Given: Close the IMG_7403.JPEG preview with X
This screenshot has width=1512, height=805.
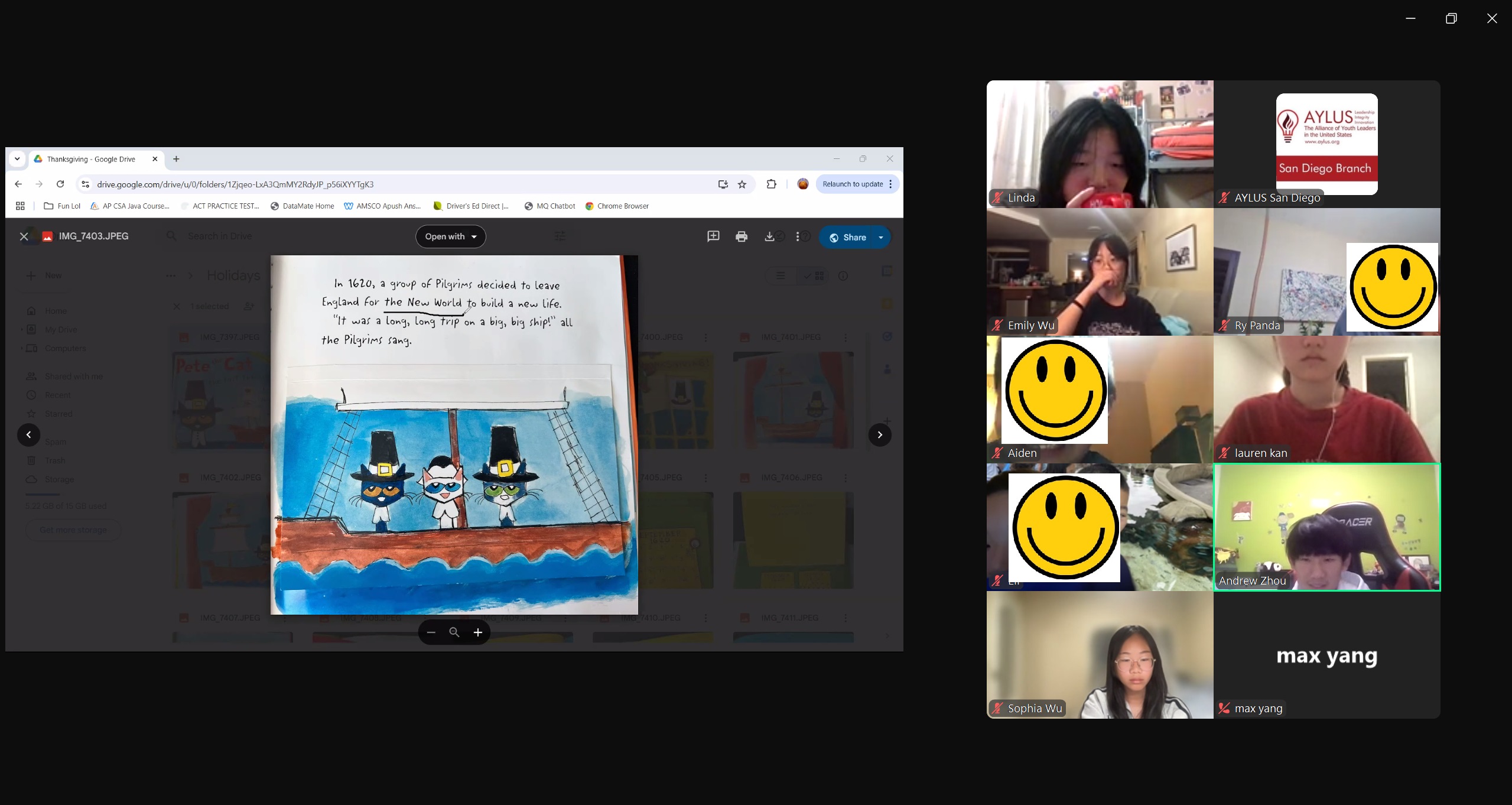Looking at the screenshot, I should coord(24,236).
